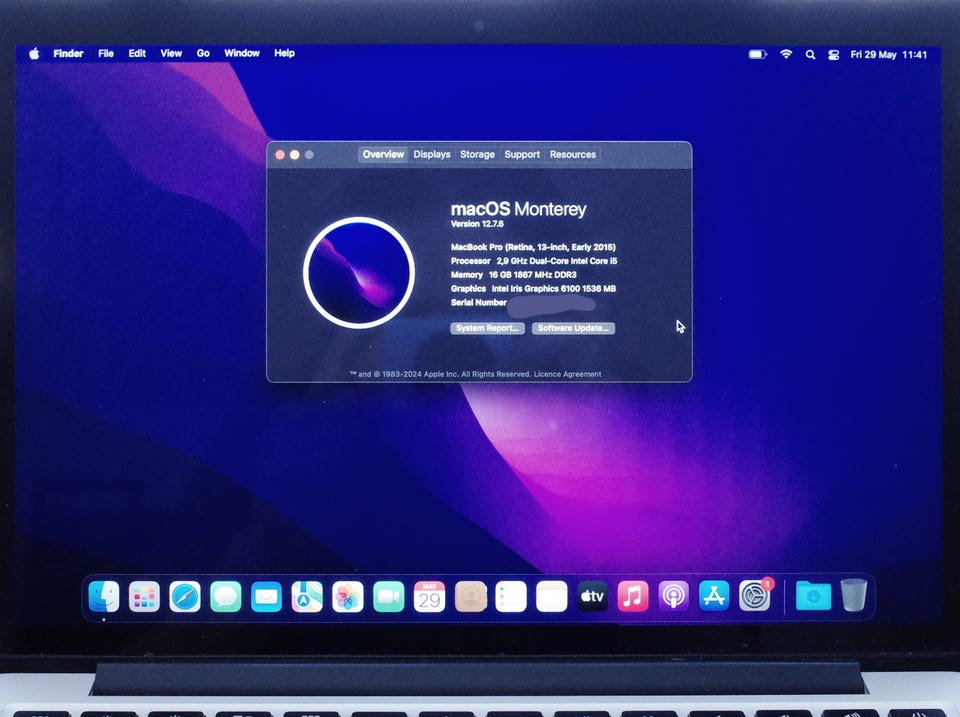
Task: Click the Version 12.7.6 text
Action: click(x=477, y=224)
